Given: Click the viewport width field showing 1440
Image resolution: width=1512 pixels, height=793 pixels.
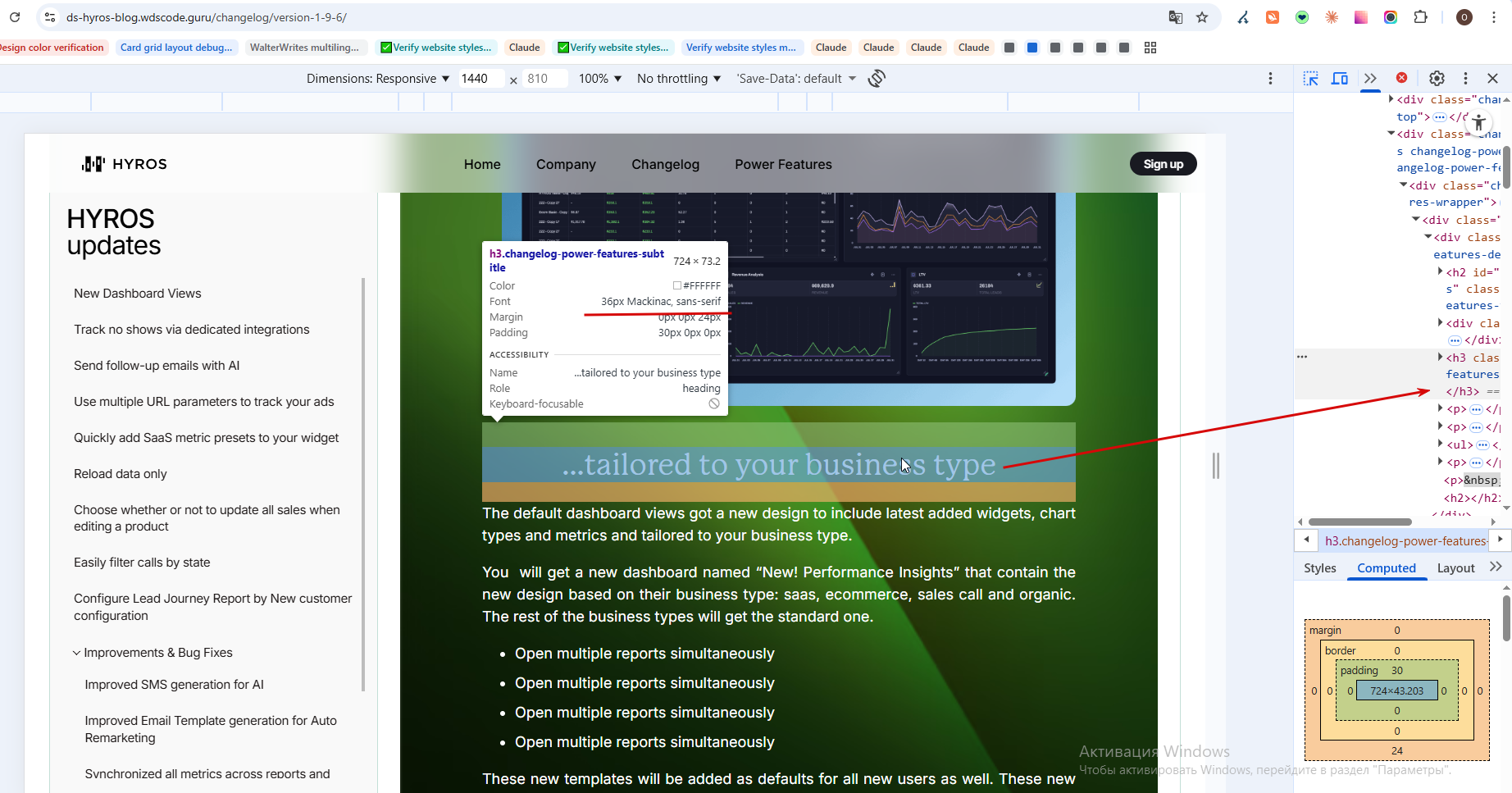Looking at the screenshot, I should 480,79.
